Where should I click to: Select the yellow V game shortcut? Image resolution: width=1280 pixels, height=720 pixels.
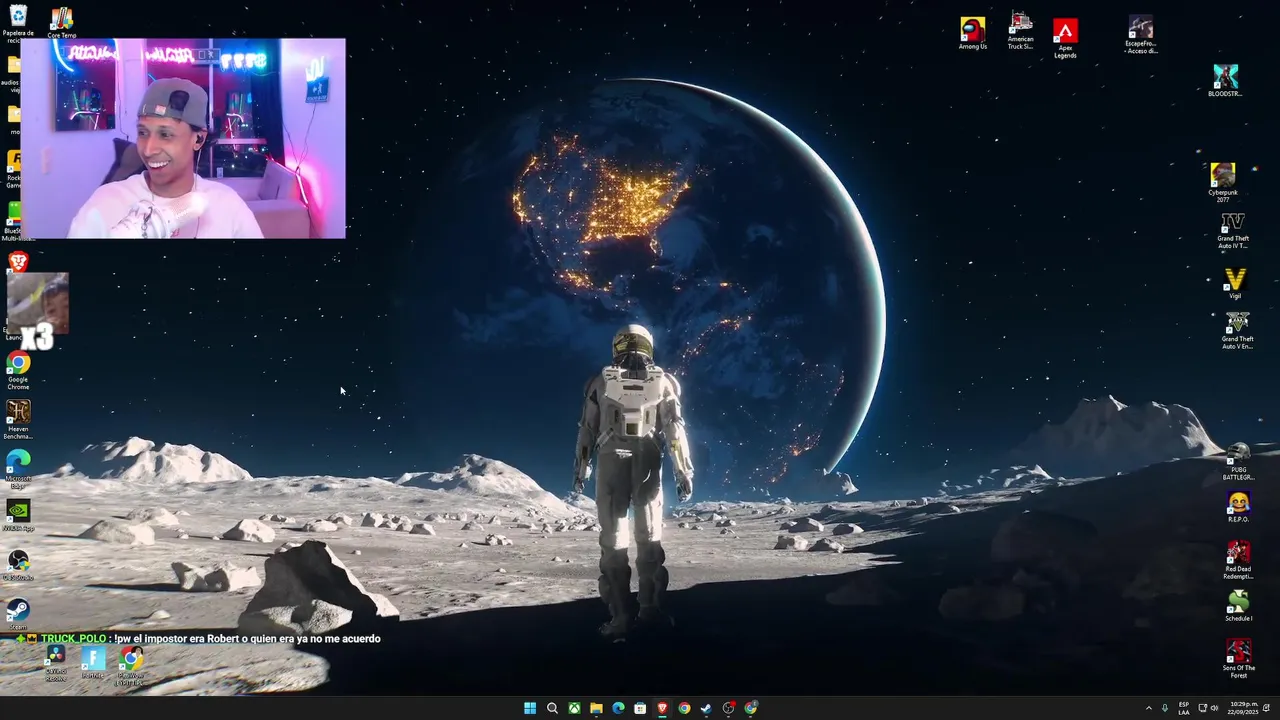[1235, 283]
